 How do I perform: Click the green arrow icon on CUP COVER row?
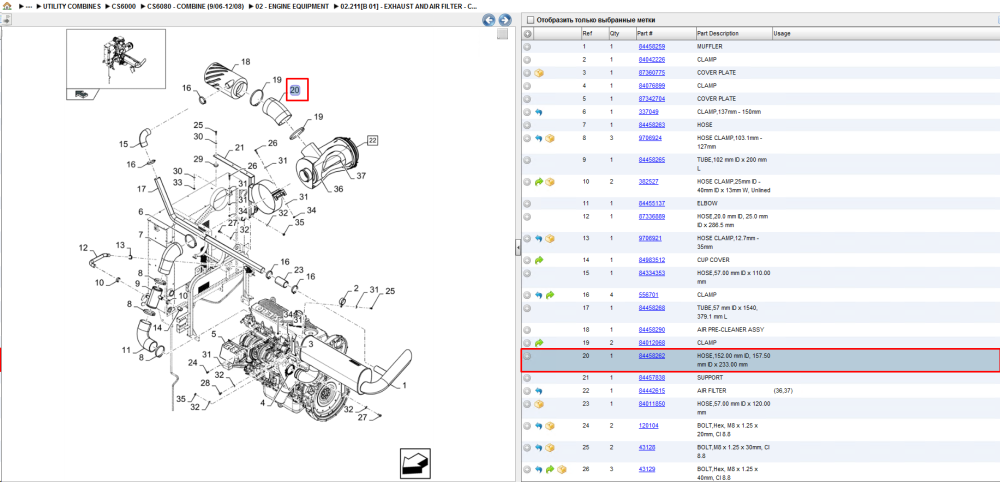pyautogui.click(x=539, y=260)
